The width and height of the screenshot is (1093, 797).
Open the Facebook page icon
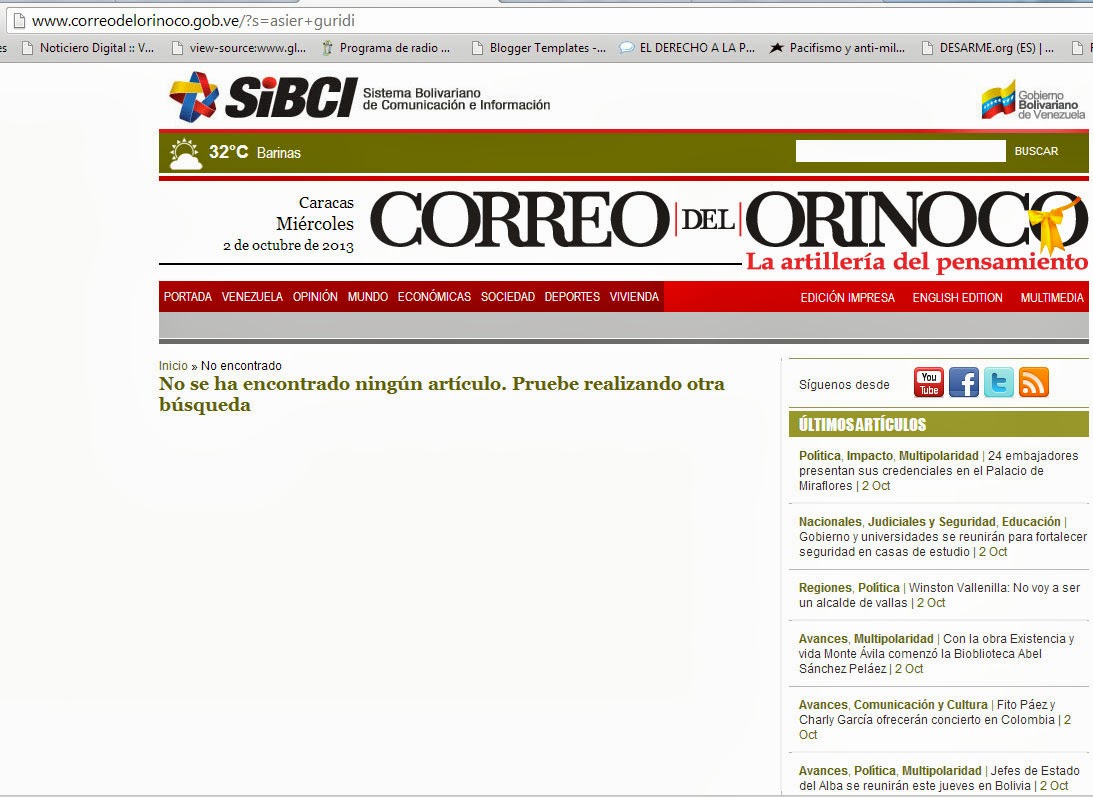click(x=963, y=382)
